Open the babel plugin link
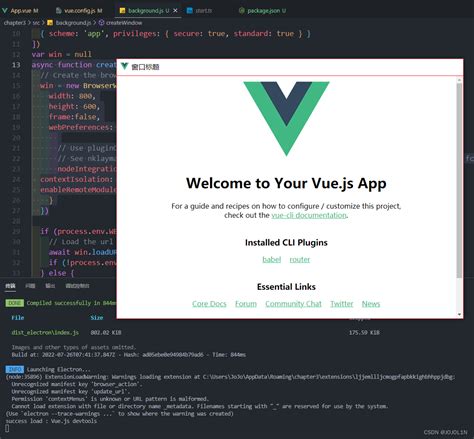The height and width of the screenshot is (439, 474). click(272, 259)
